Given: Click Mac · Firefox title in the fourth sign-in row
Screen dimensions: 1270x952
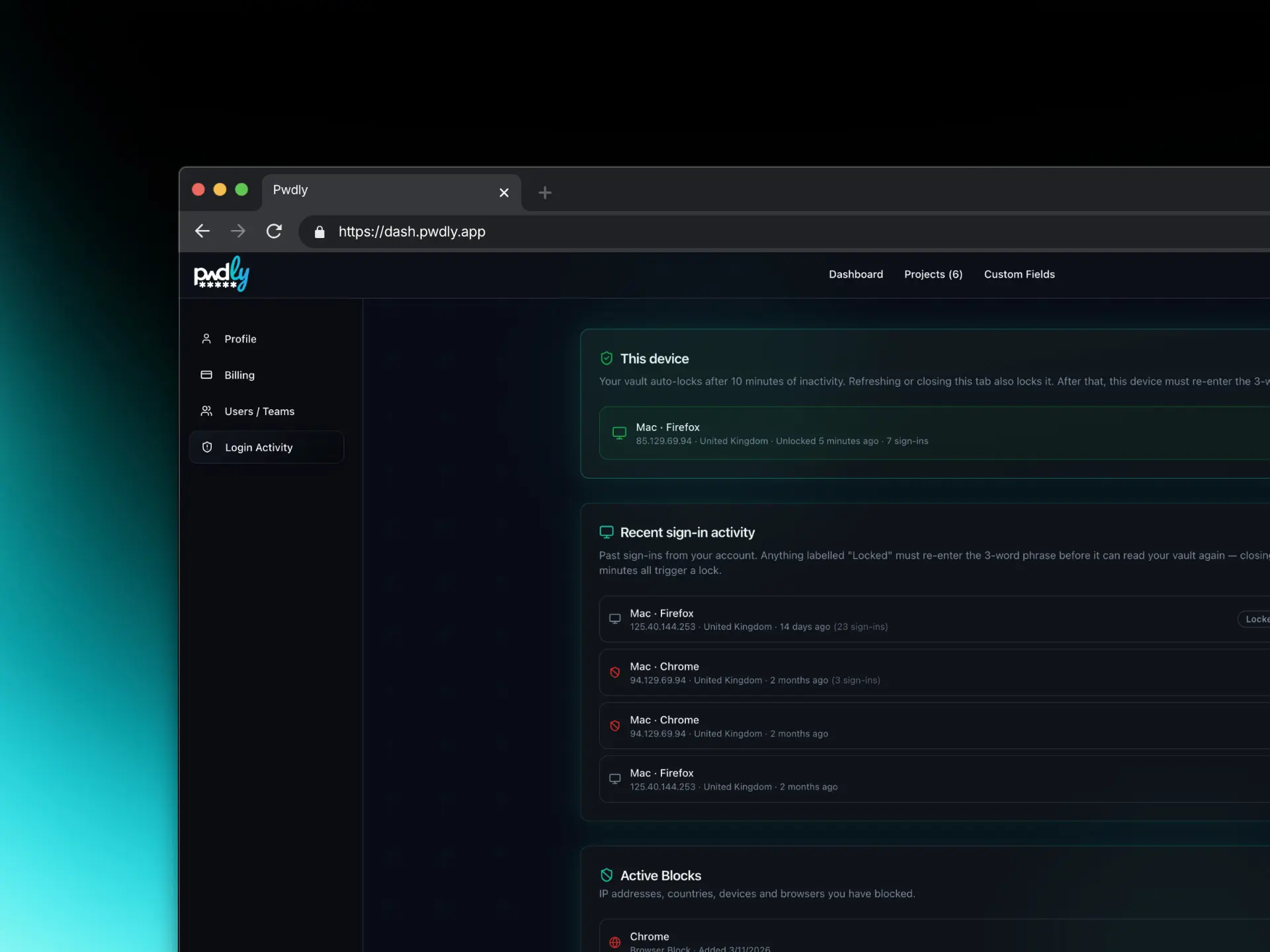Looking at the screenshot, I should click(x=661, y=773).
